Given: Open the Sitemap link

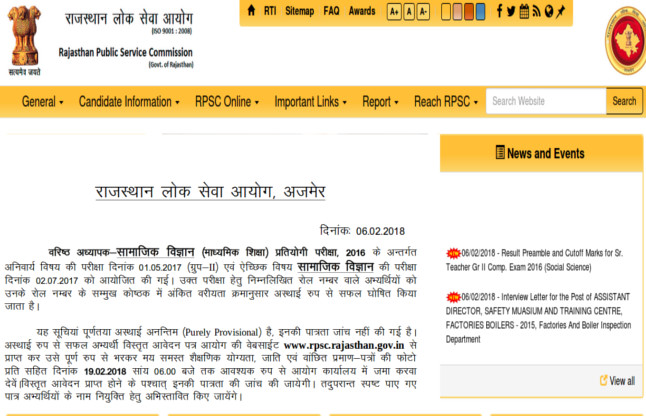Looking at the screenshot, I should pos(300,11).
